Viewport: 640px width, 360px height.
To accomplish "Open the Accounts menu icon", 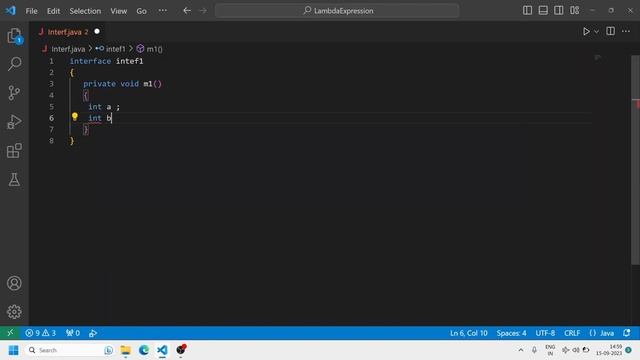I will click(14, 283).
